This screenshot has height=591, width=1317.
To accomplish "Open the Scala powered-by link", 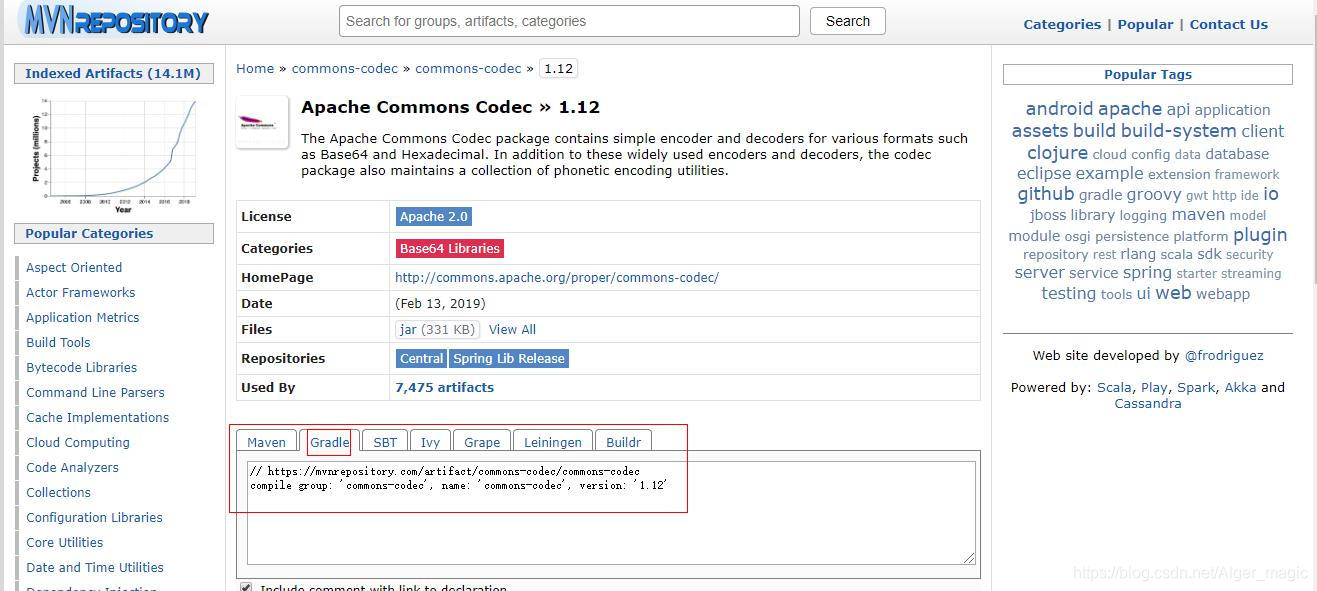I will pyautogui.click(x=1114, y=387).
